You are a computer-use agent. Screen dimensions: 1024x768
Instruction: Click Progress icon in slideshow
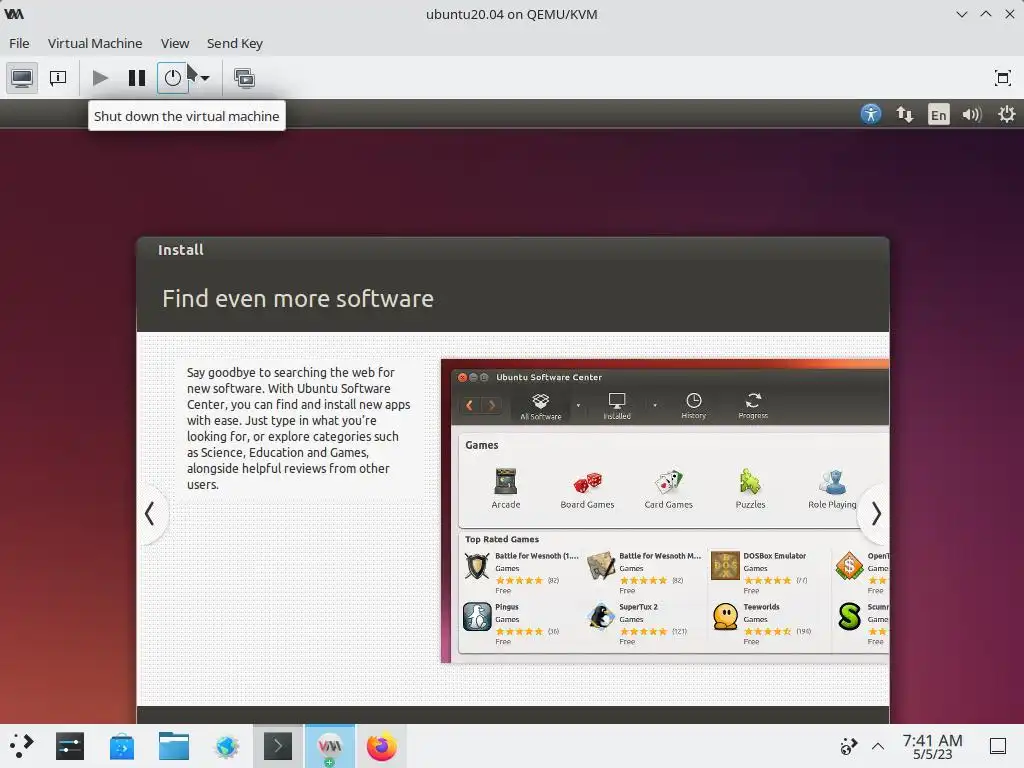pos(753,406)
